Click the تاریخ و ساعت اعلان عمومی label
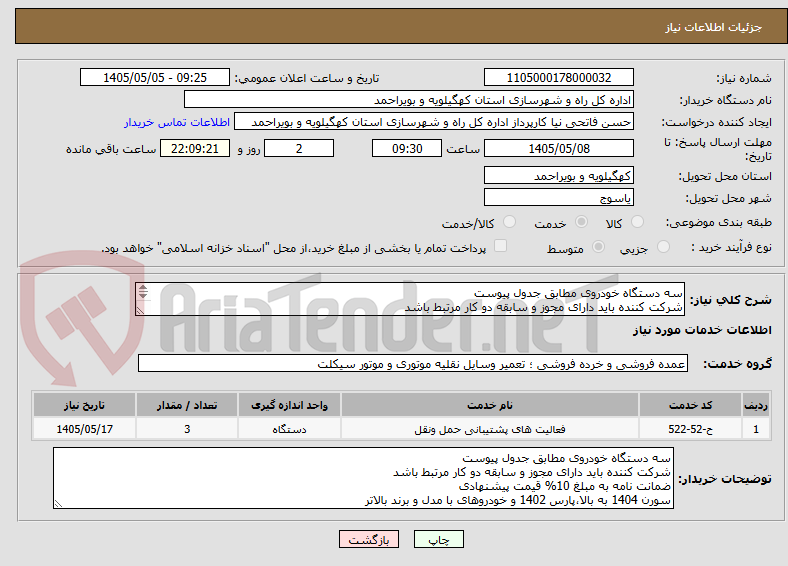This screenshot has width=788, height=566. [307, 78]
